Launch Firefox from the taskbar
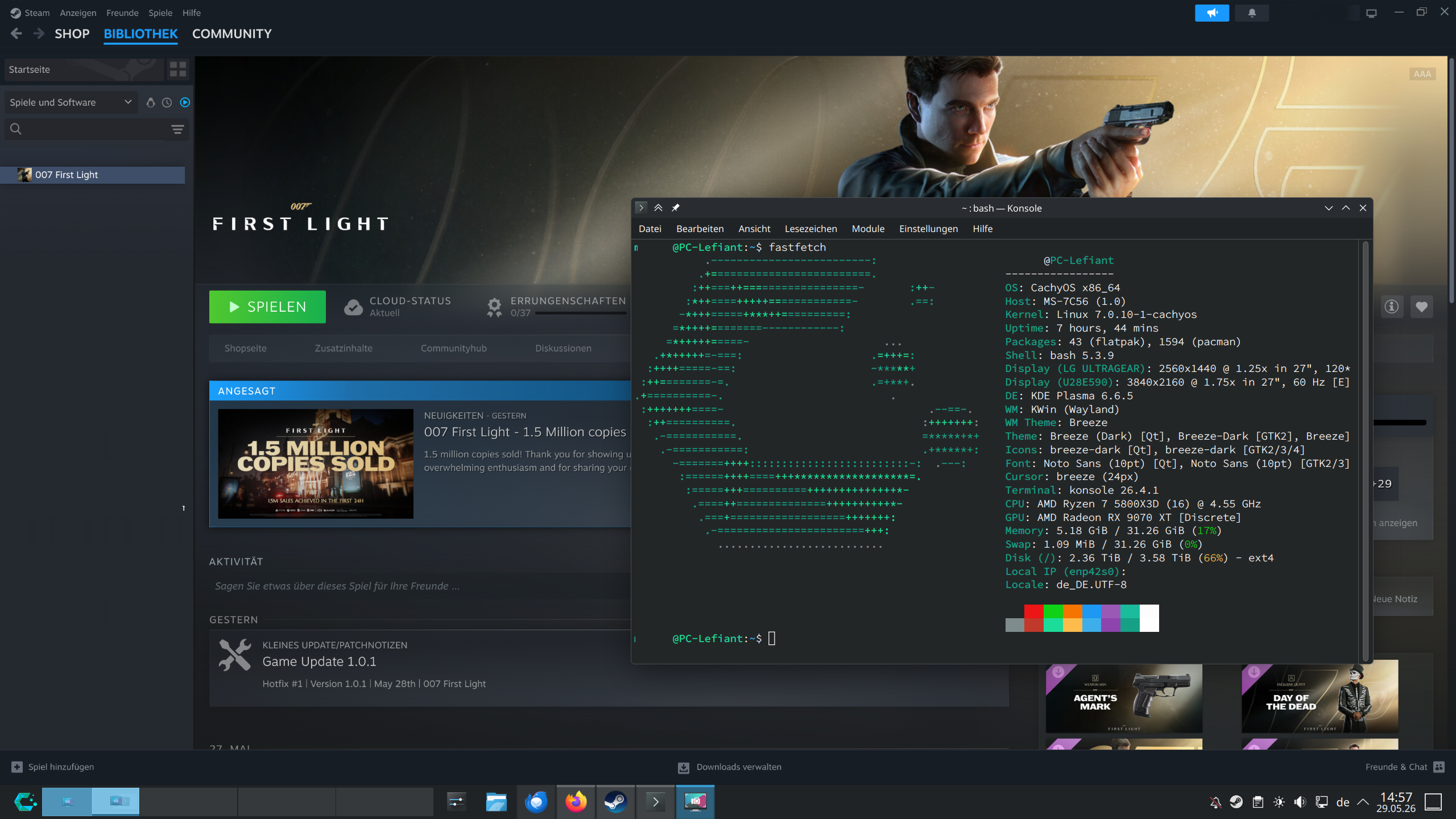The width and height of the screenshot is (1456, 819). pyautogui.click(x=576, y=802)
